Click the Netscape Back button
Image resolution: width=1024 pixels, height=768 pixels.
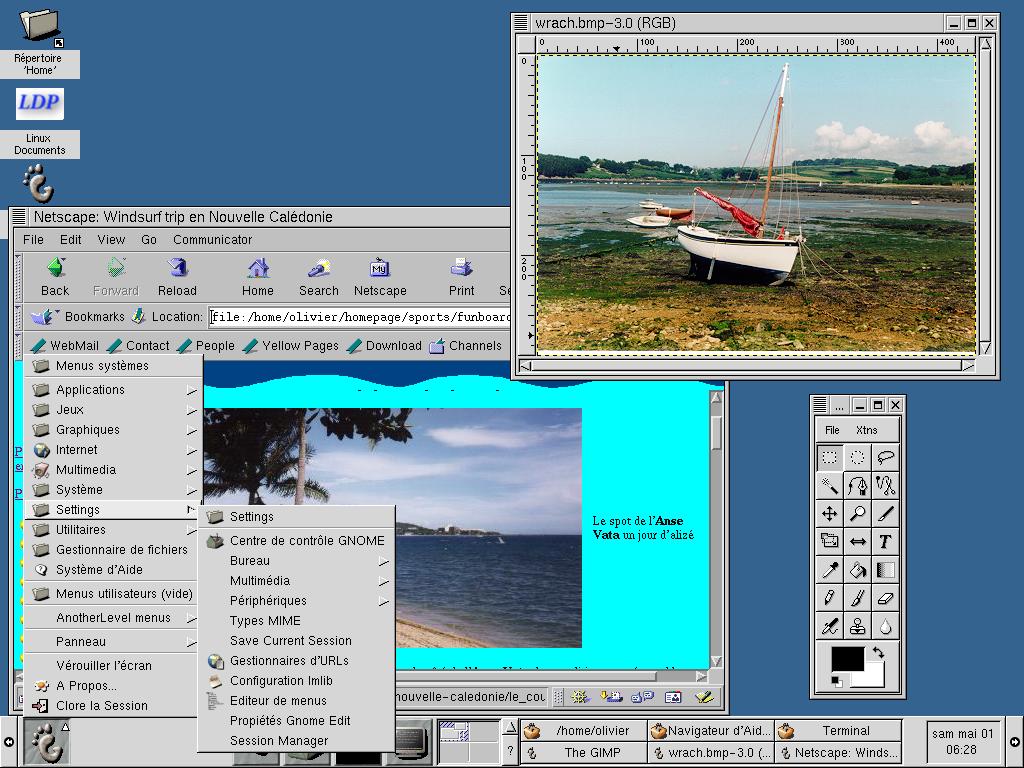(55, 277)
